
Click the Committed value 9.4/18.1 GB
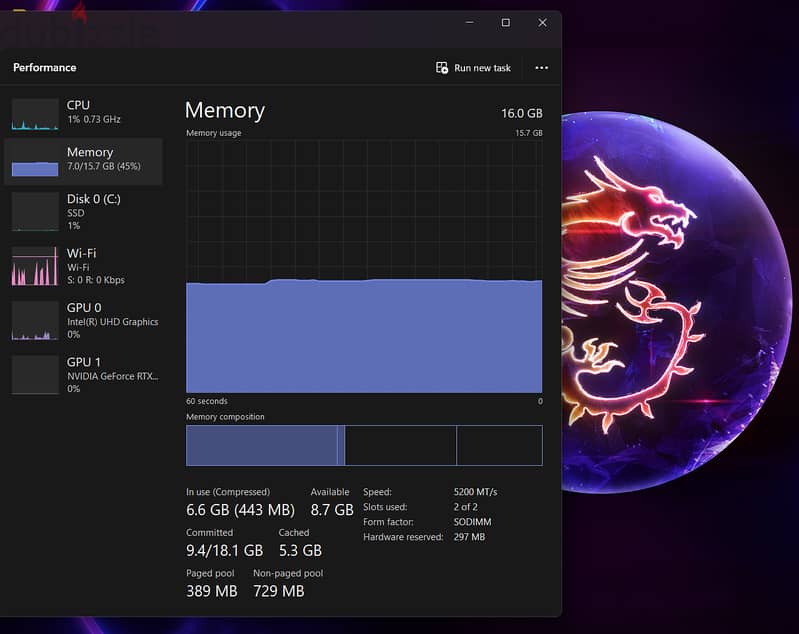click(x=225, y=550)
